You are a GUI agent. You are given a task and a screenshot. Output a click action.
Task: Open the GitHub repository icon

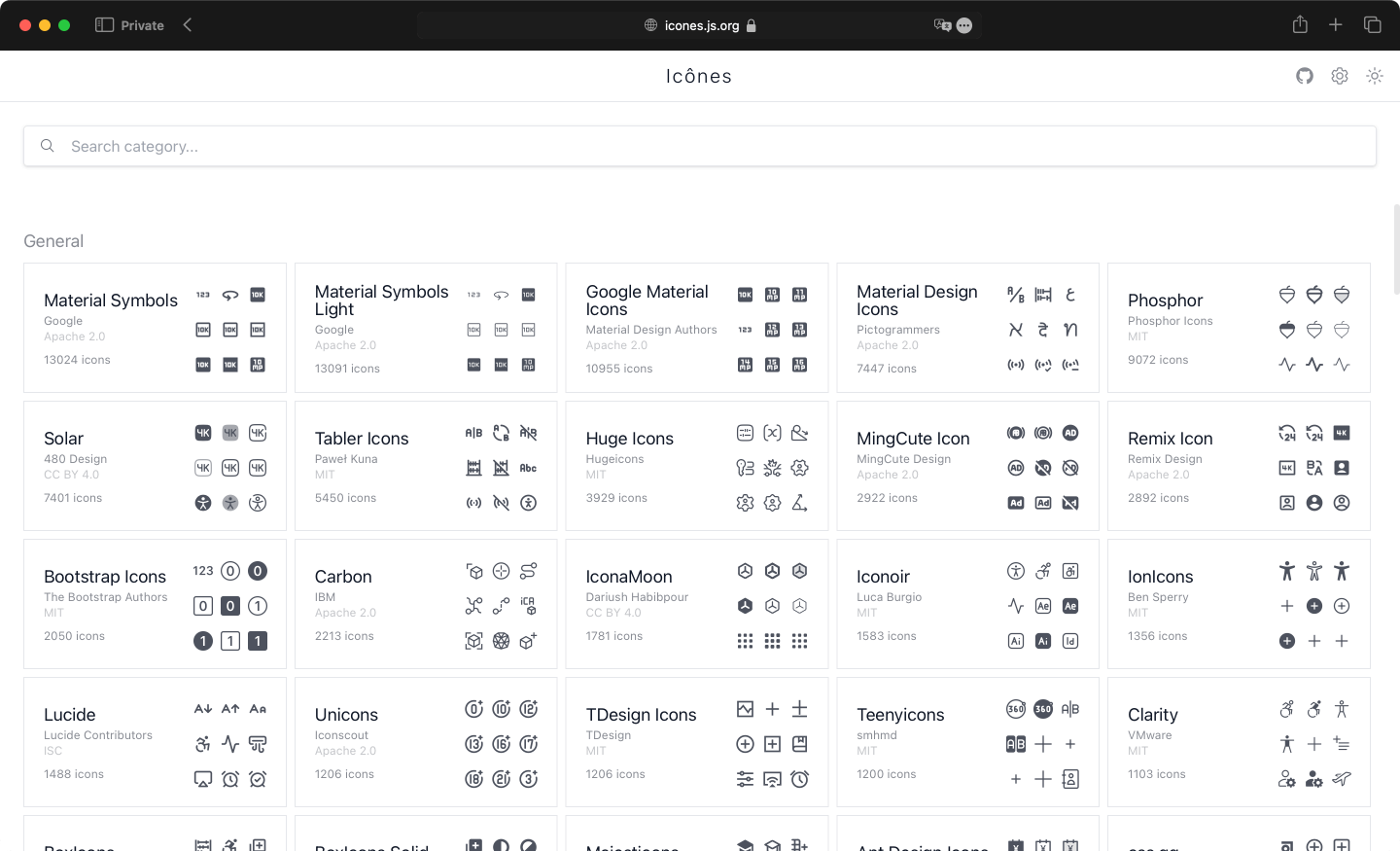(x=1305, y=76)
